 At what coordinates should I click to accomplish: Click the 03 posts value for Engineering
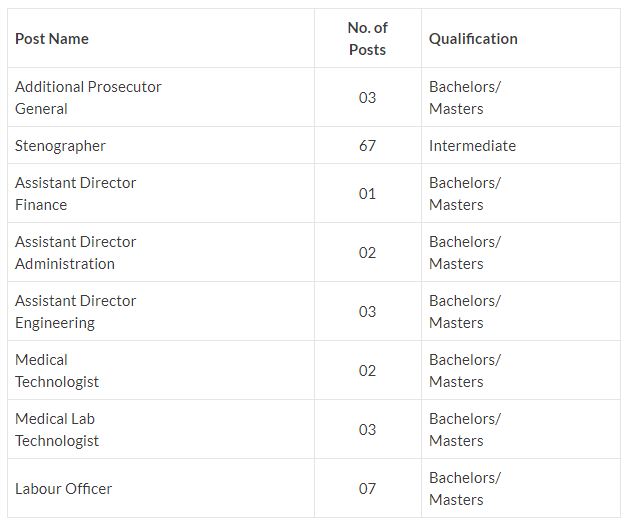pyautogui.click(x=367, y=312)
